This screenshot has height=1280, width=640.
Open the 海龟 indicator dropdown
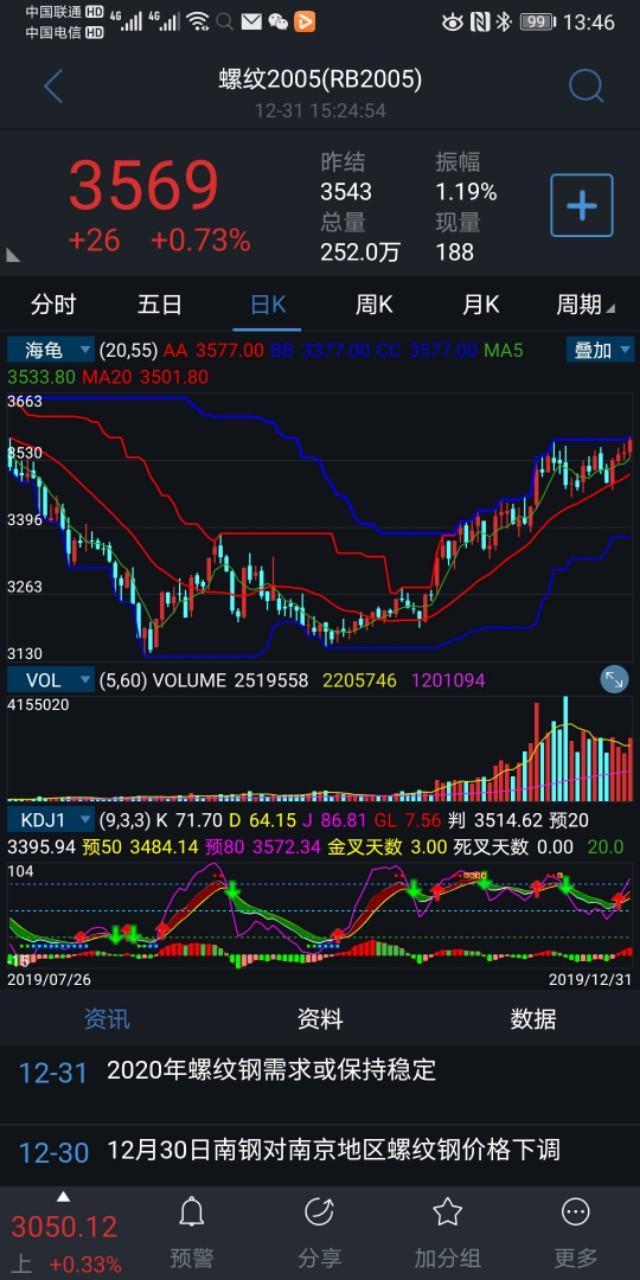pyautogui.click(x=51, y=350)
